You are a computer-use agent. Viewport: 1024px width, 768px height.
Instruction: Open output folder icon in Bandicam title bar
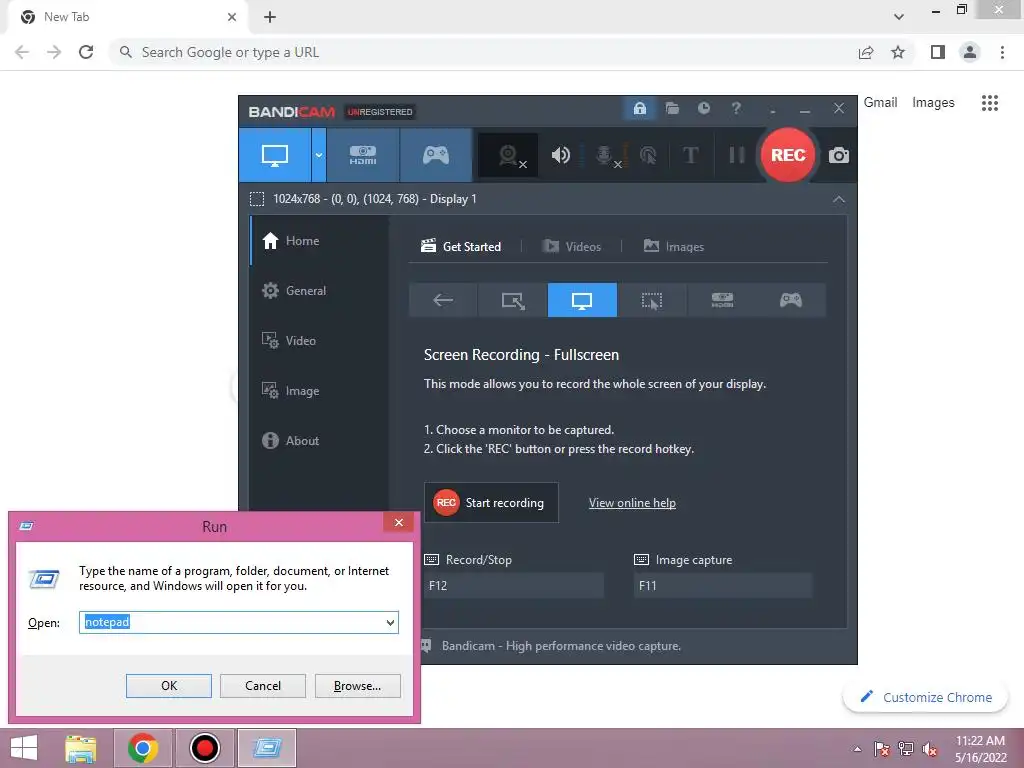click(x=672, y=108)
